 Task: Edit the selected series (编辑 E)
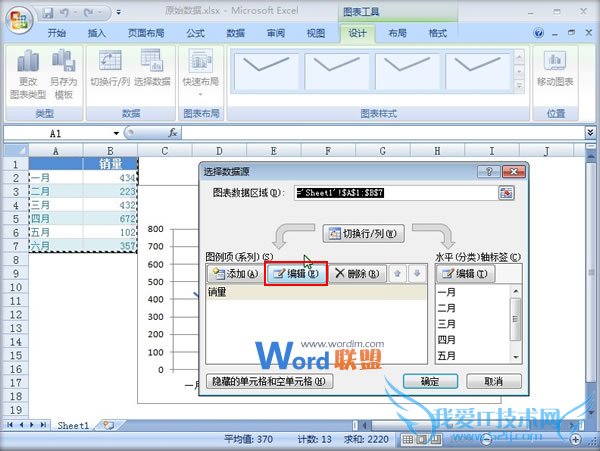coord(296,274)
